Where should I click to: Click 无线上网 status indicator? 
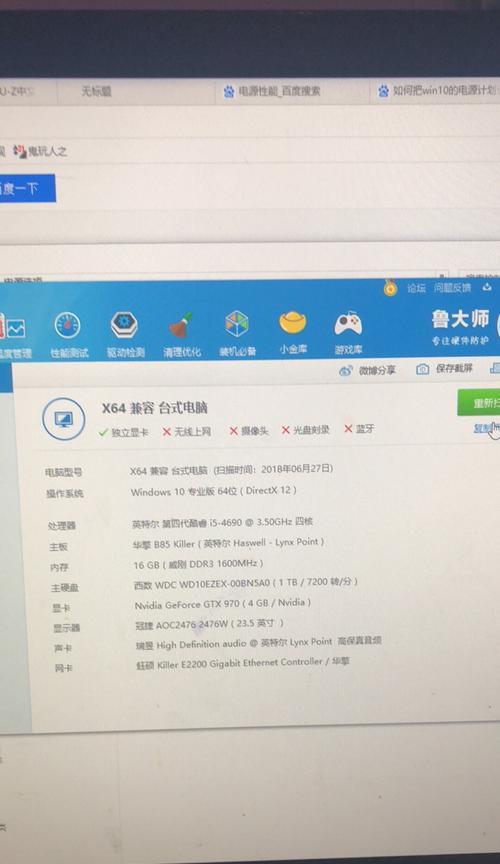coord(187,431)
